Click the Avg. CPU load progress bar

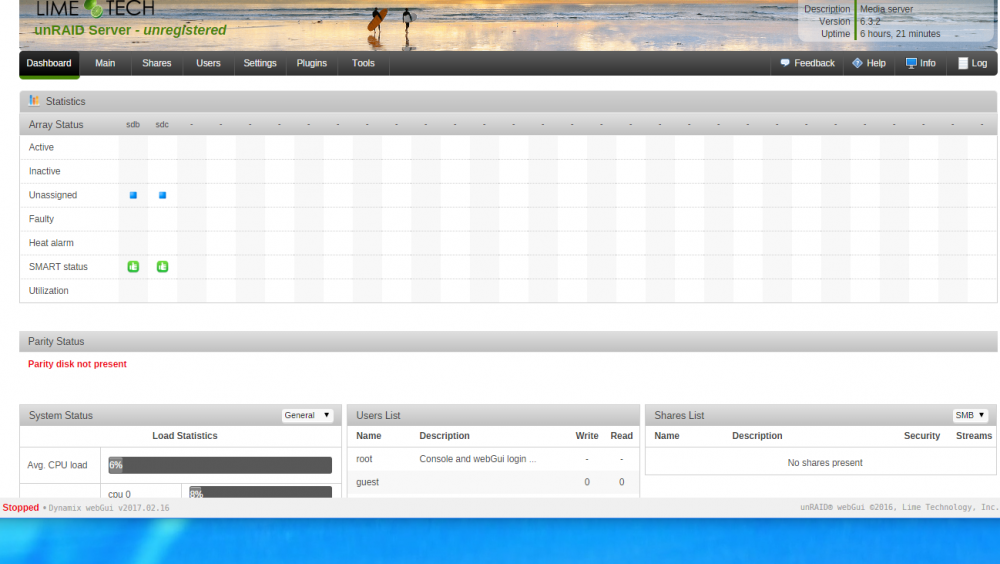pos(220,465)
